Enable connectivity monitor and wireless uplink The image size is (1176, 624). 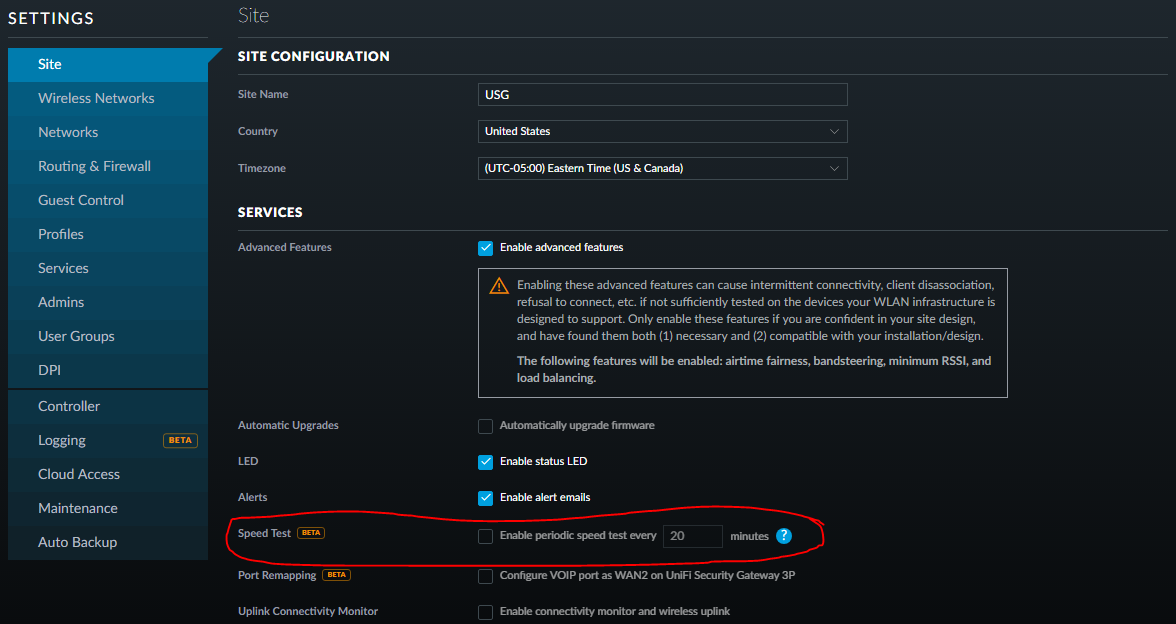click(x=486, y=612)
